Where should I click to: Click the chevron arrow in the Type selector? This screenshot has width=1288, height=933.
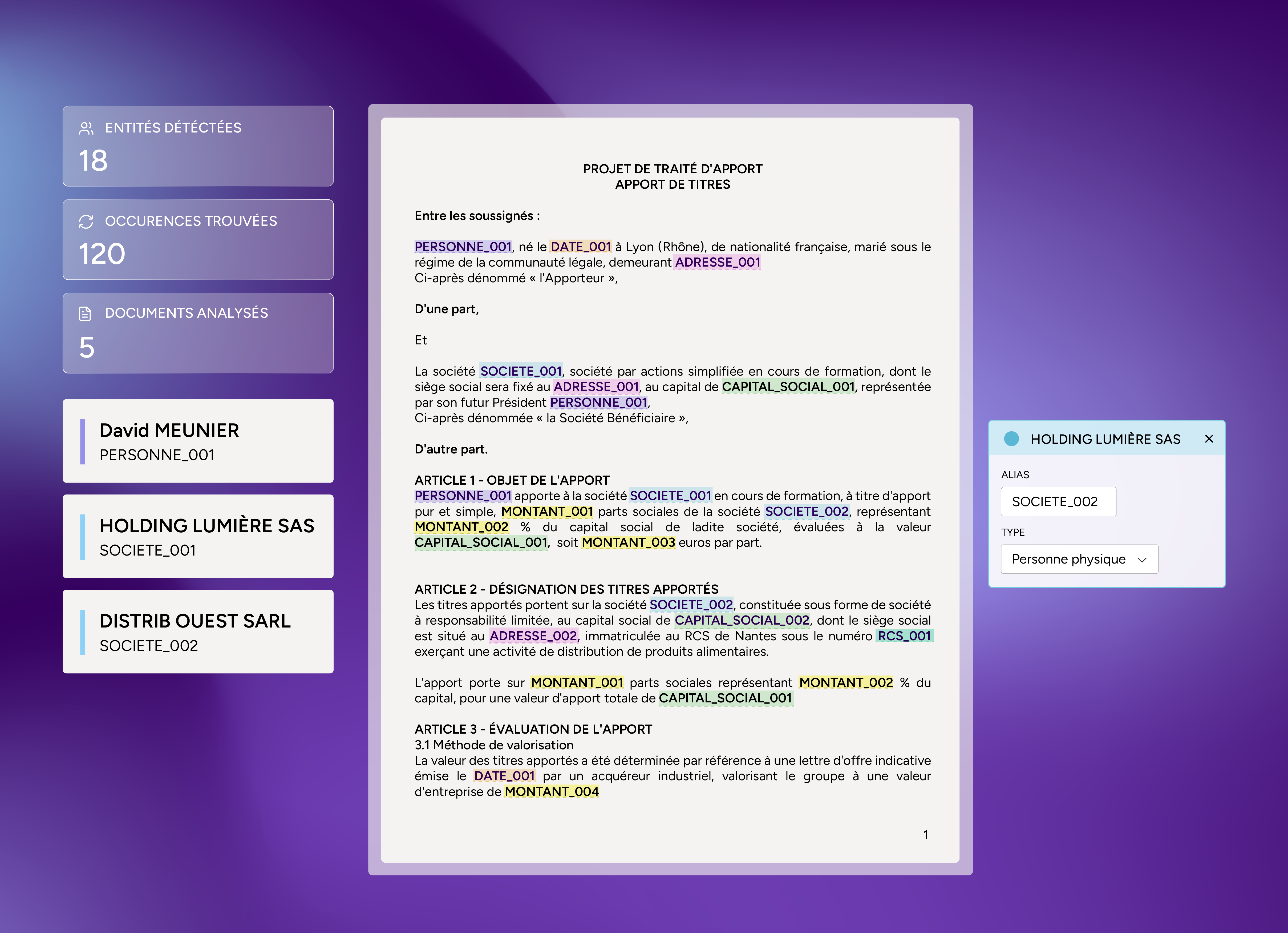coord(1142,560)
